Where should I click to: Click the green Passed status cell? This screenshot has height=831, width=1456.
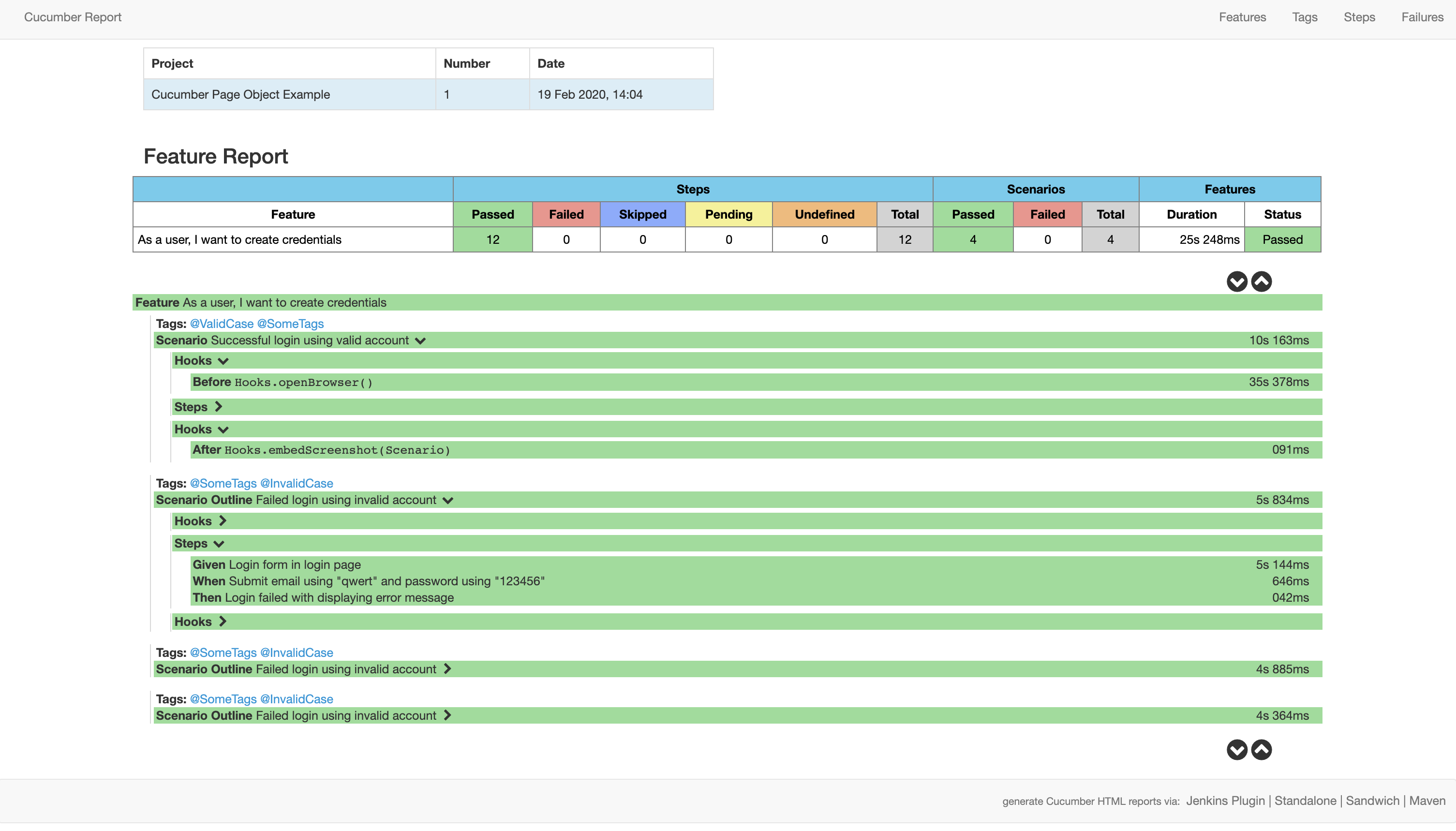(1282, 240)
